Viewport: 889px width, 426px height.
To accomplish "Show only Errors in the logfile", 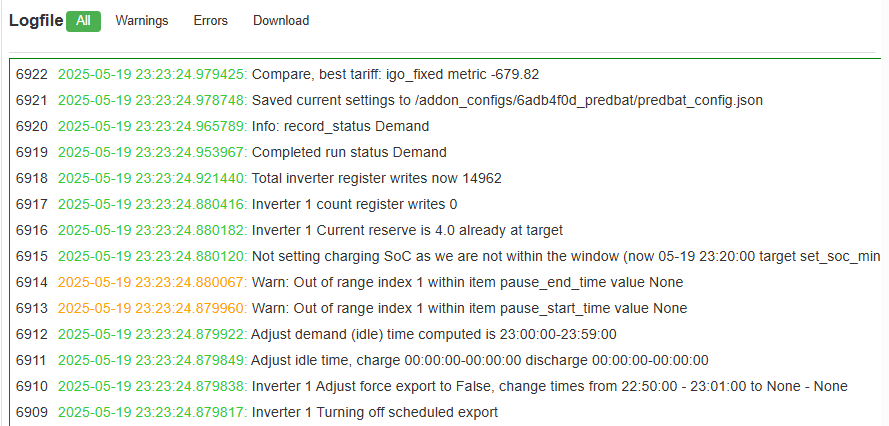I will click(x=211, y=21).
